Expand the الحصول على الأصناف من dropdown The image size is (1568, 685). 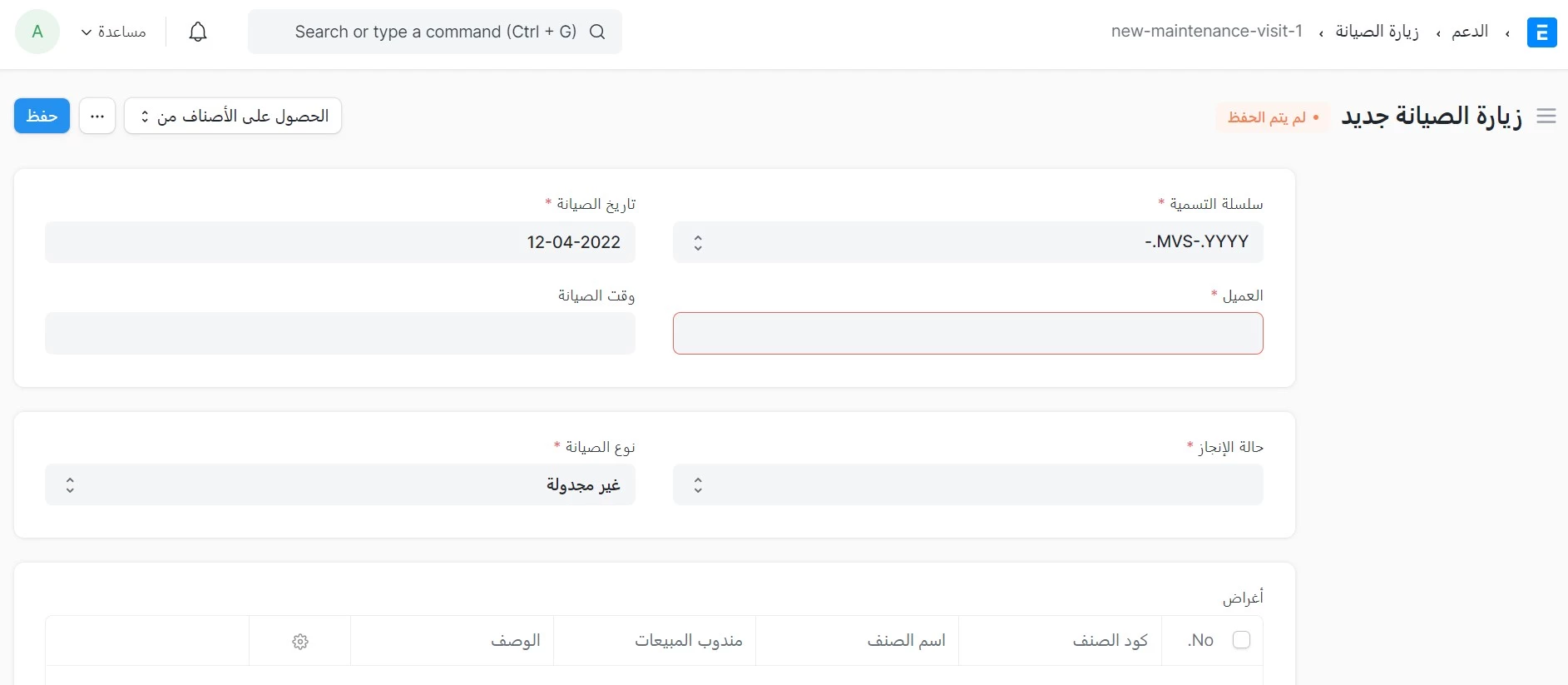[233, 116]
